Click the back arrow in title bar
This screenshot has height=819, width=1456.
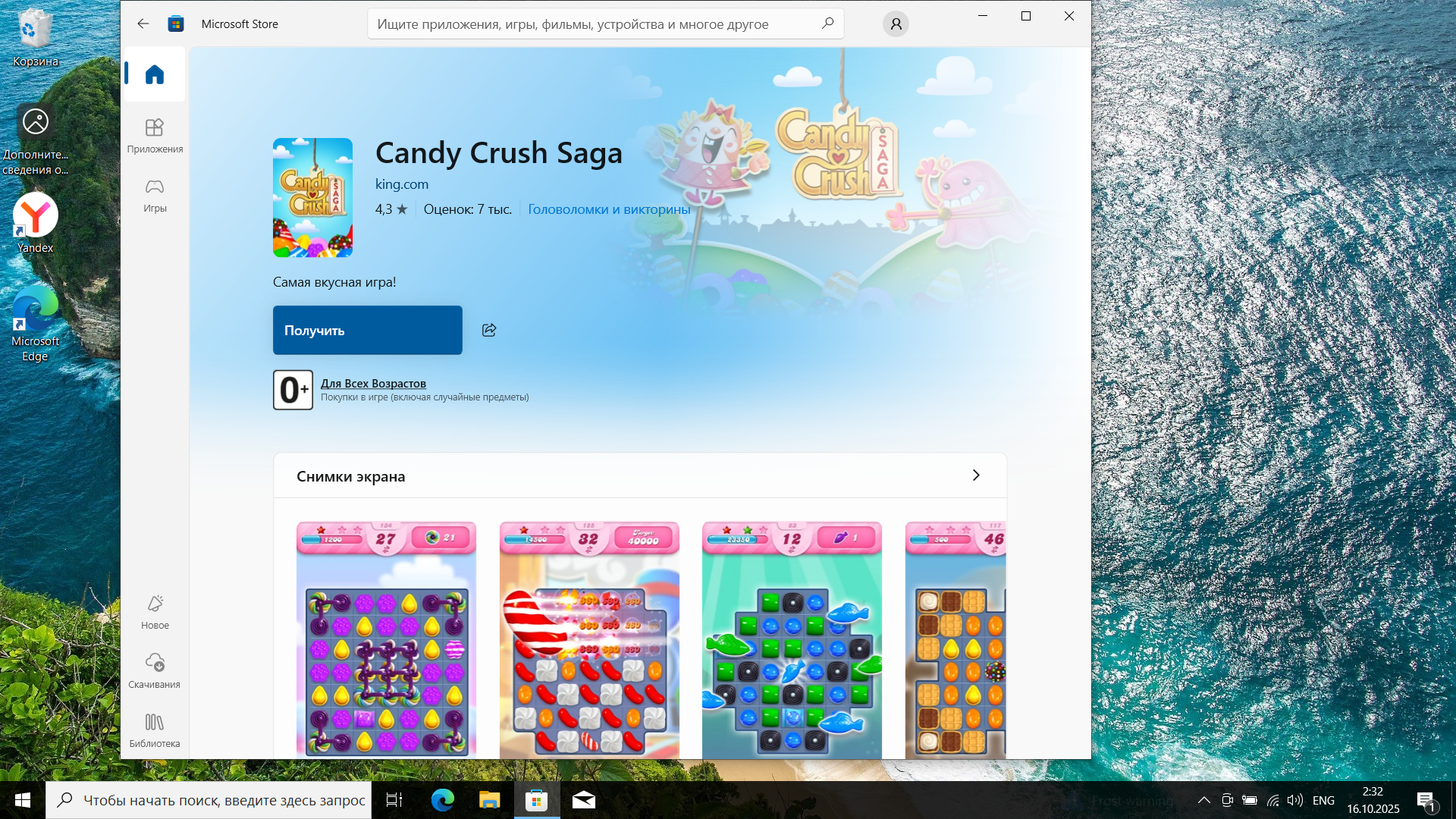pos(143,24)
